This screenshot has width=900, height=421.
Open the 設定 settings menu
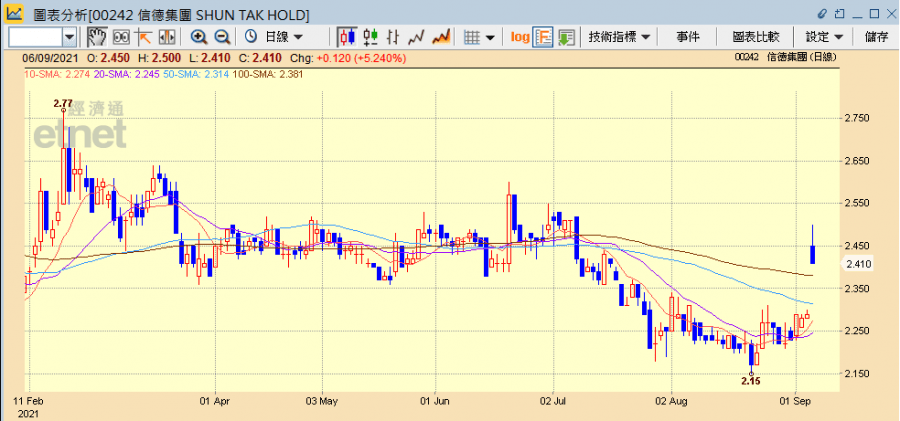coord(825,37)
